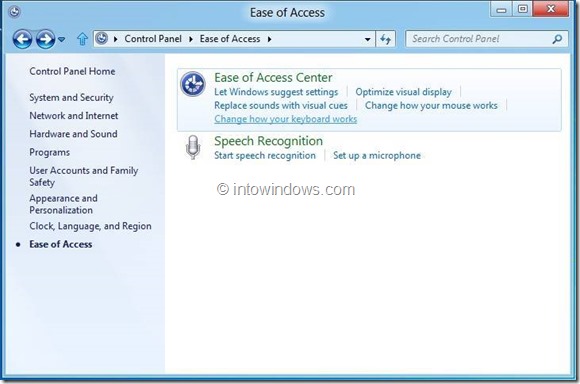Expand the arrow after Ease of Access breadcrumb
Viewport: 580px width, 384px height.
[269, 39]
